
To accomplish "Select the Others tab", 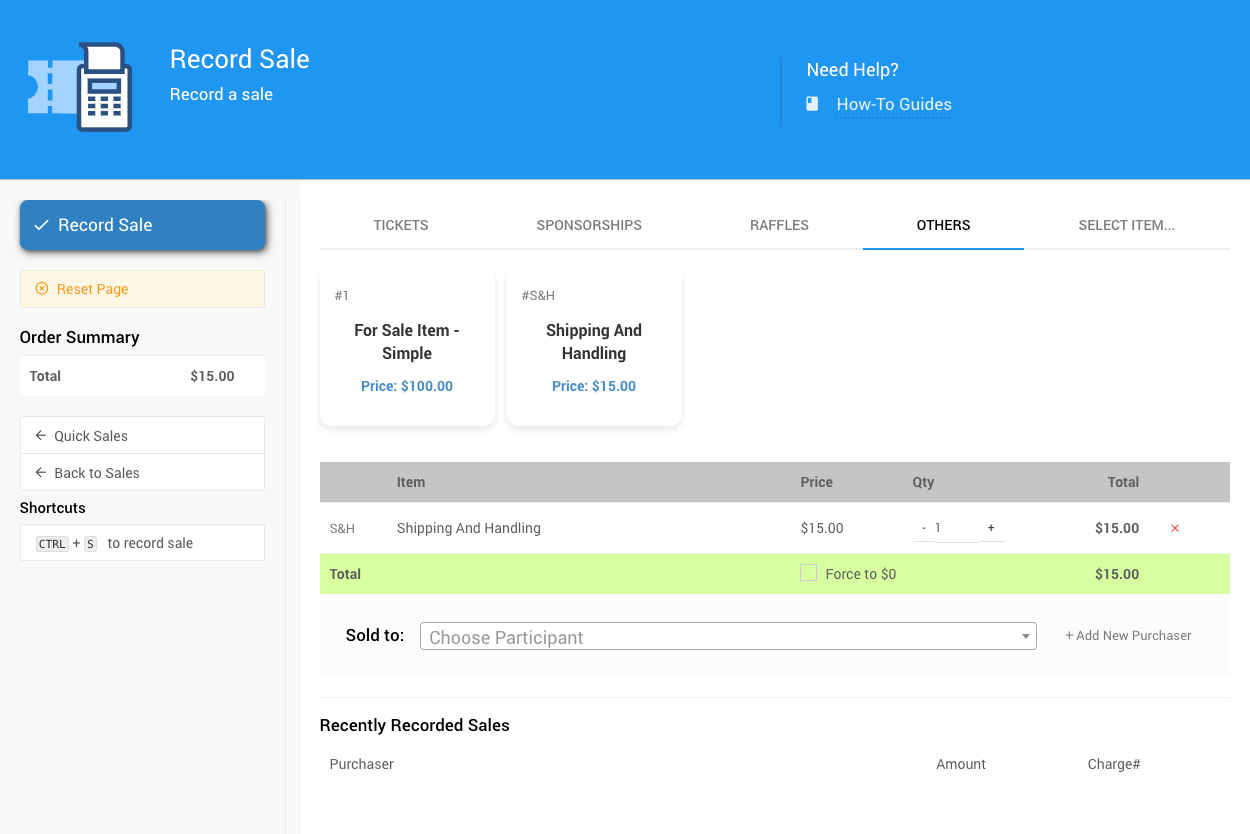I will pos(943,225).
